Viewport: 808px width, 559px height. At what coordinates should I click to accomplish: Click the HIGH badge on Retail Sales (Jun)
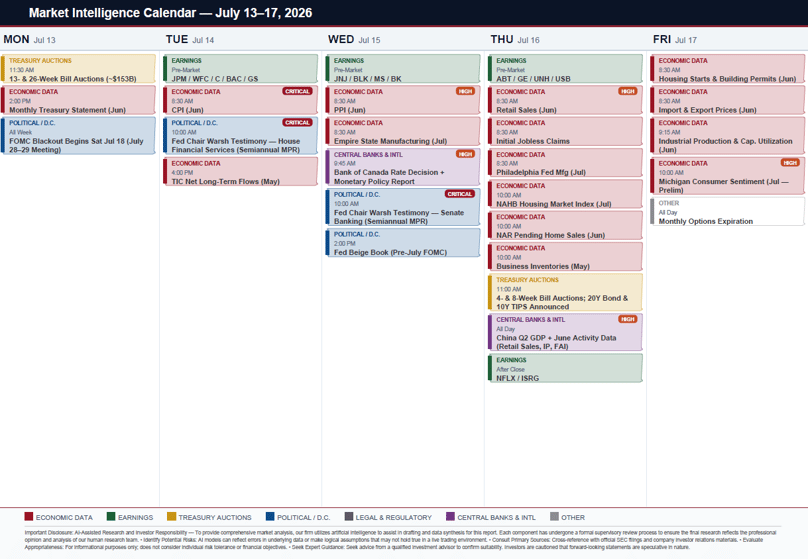628,91
